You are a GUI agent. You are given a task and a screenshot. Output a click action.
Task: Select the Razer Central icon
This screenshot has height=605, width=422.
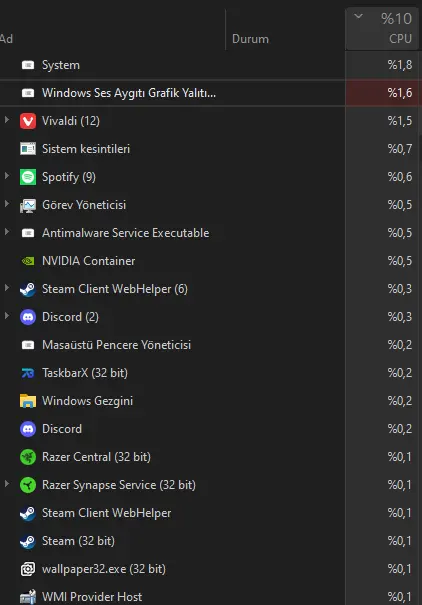click(28, 457)
